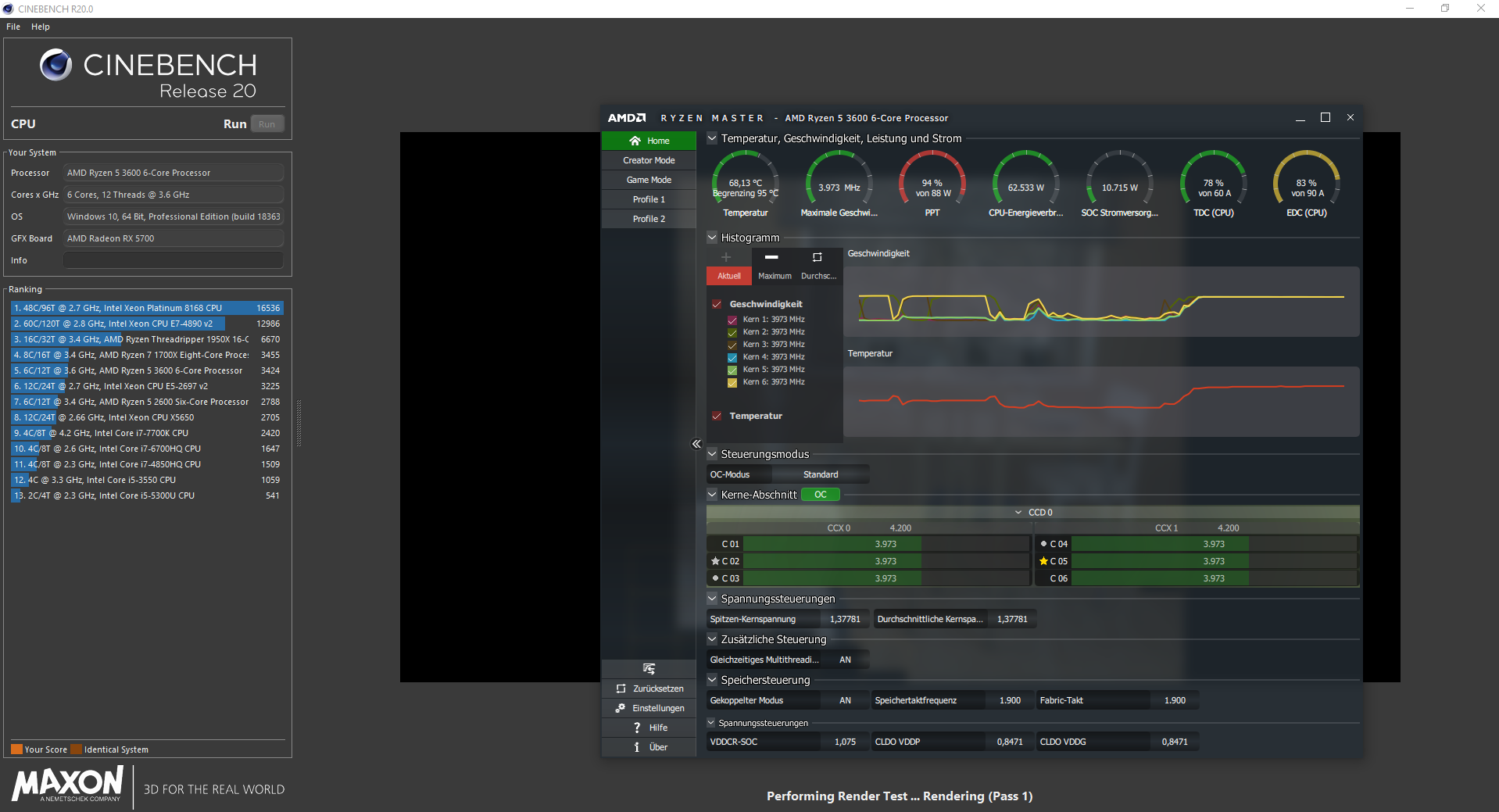Image resolution: width=1499 pixels, height=812 pixels.
Task: Select ranking row Ryzen 5 3600 6-Core Processor
Action: (146, 370)
